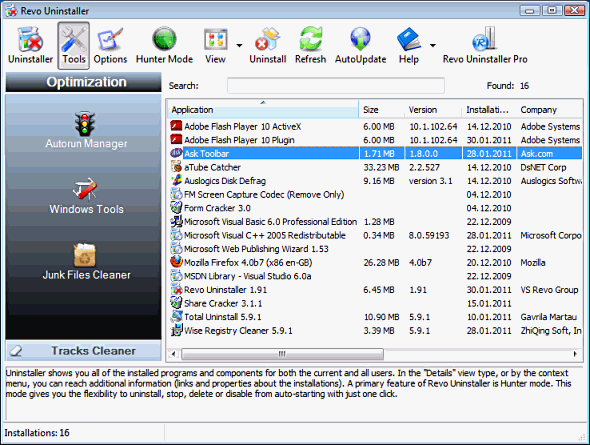Click Wise Registry Cleaner row icon
Screen dimensions: 590x445
coord(176,330)
